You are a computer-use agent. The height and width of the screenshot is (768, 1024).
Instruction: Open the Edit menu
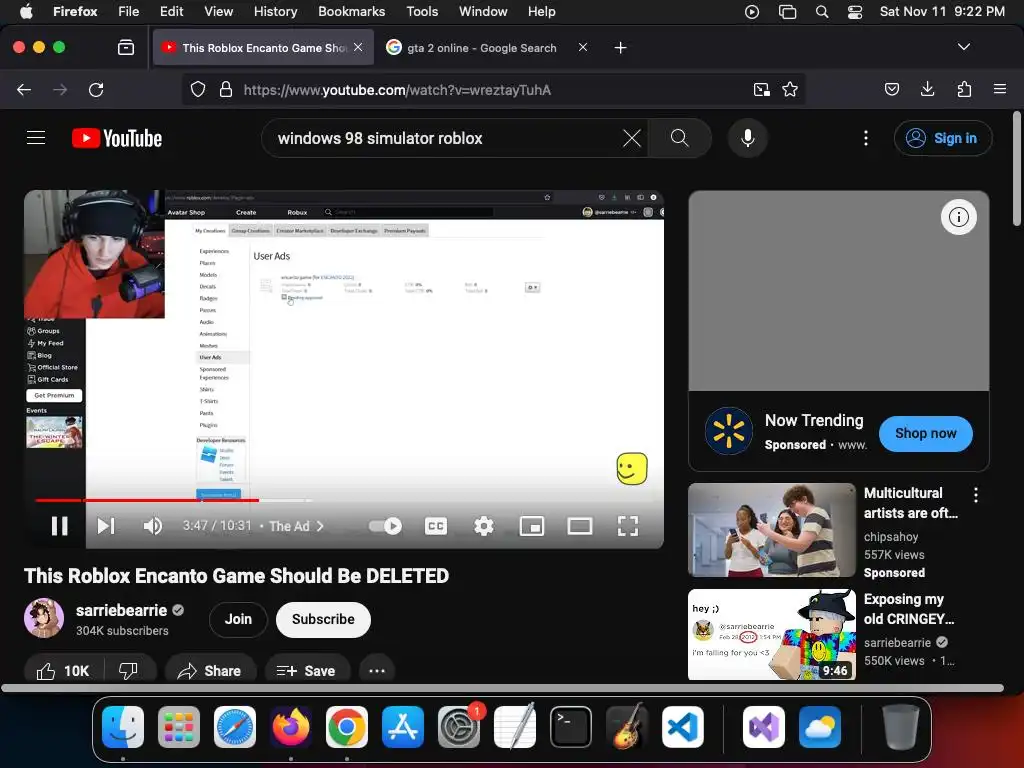coord(171,11)
